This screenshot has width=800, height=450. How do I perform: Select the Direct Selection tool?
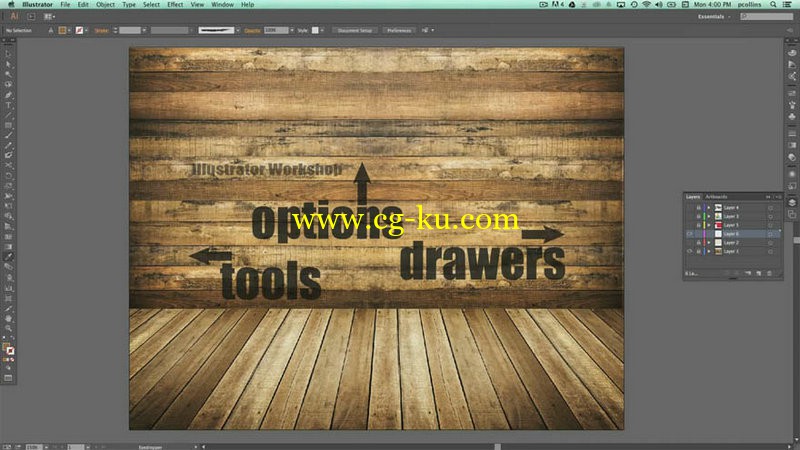tap(8, 64)
